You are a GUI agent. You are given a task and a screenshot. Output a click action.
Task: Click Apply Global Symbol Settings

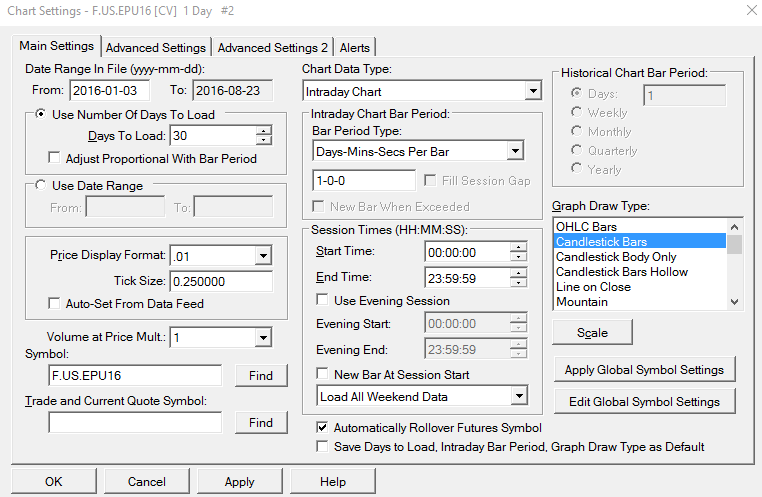pyautogui.click(x=644, y=370)
